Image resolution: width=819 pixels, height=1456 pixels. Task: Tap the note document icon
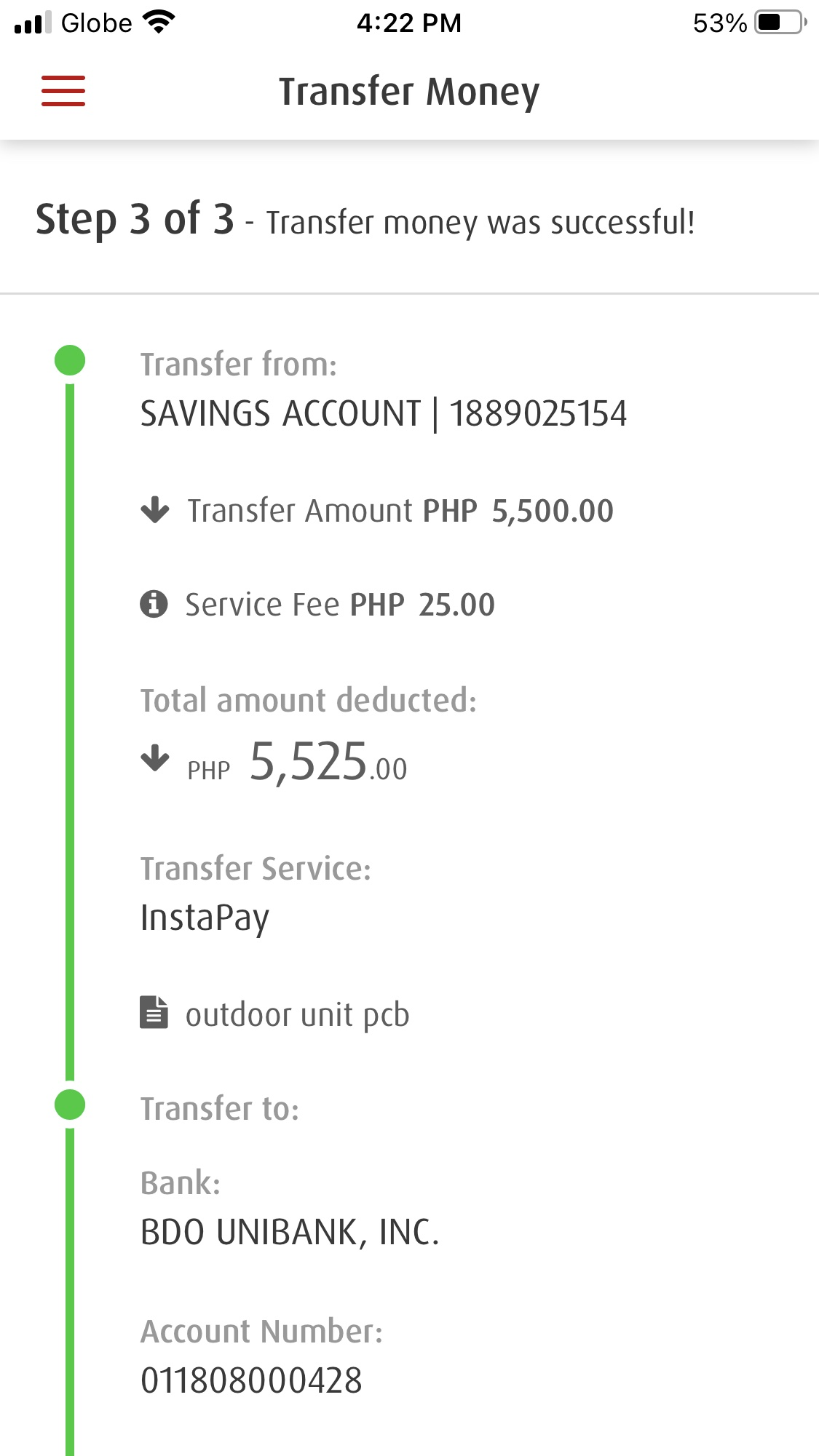point(154,1012)
